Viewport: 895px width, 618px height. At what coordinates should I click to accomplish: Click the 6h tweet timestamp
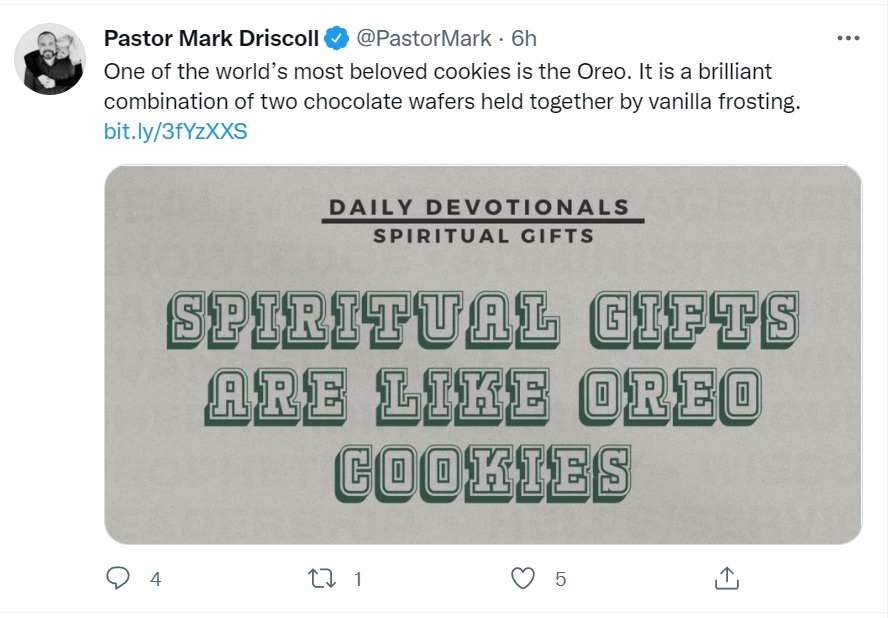[524, 39]
